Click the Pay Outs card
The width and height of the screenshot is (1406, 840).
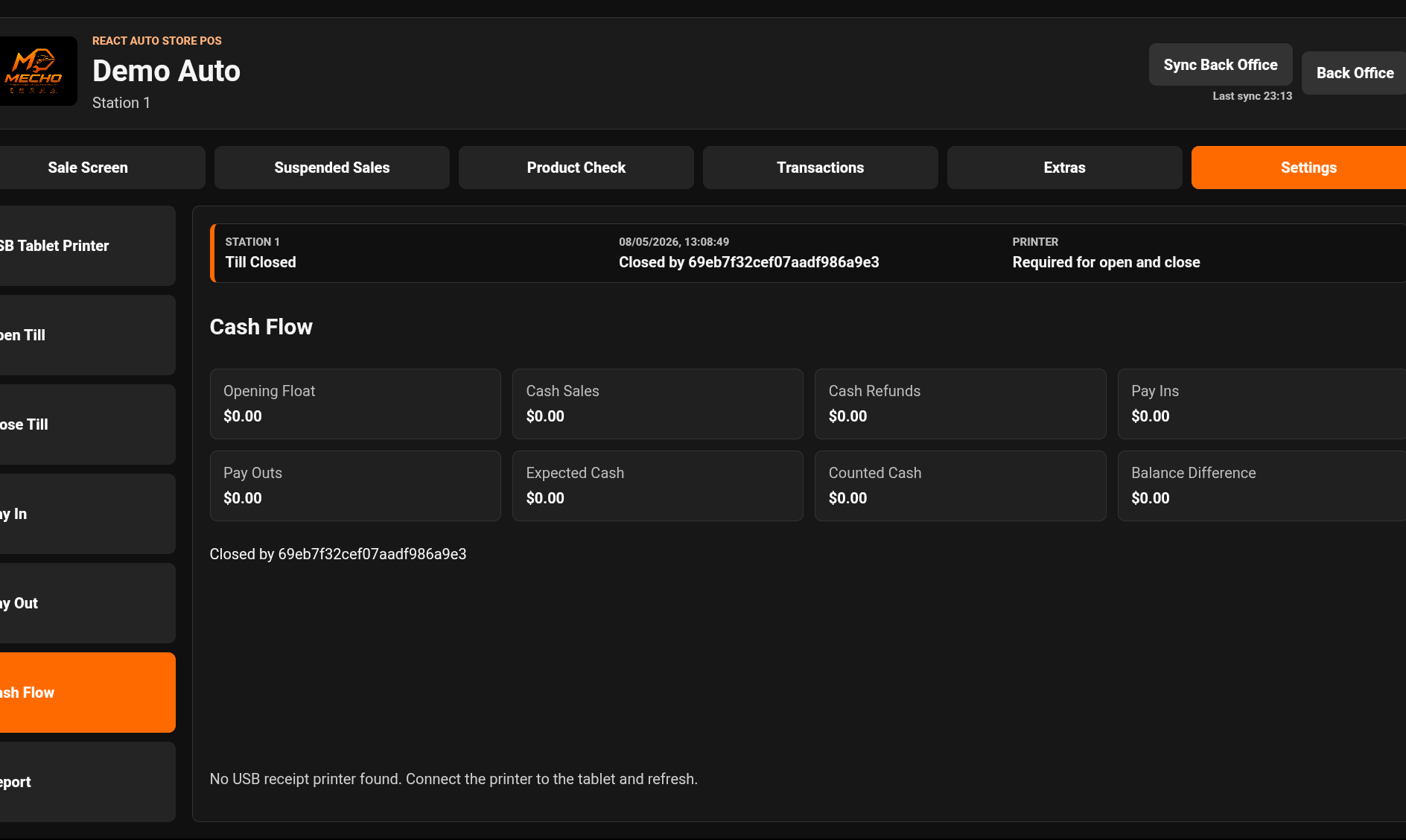click(x=355, y=486)
